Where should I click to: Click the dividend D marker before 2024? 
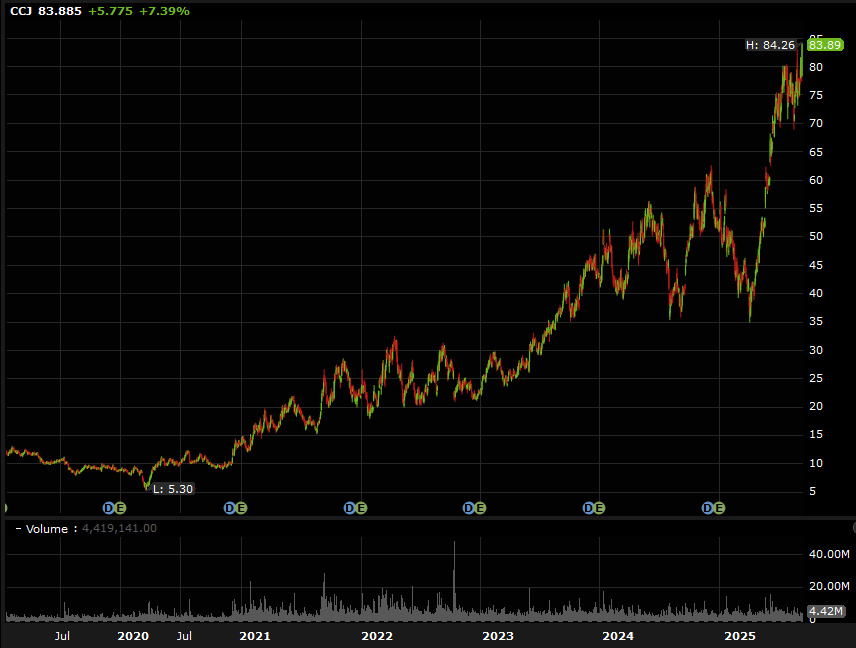(x=588, y=508)
